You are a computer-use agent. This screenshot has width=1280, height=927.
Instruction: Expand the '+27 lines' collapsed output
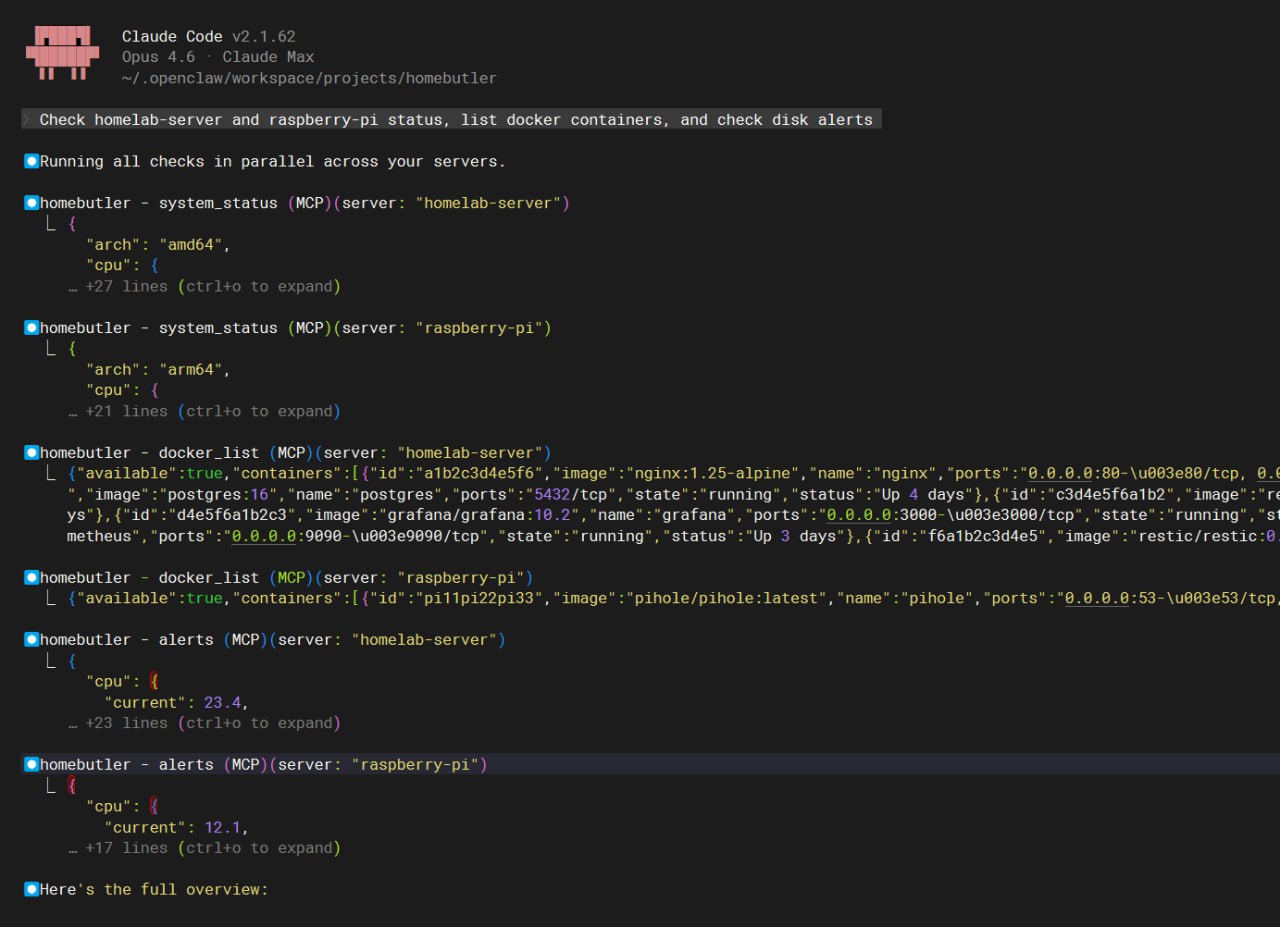point(204,286)
